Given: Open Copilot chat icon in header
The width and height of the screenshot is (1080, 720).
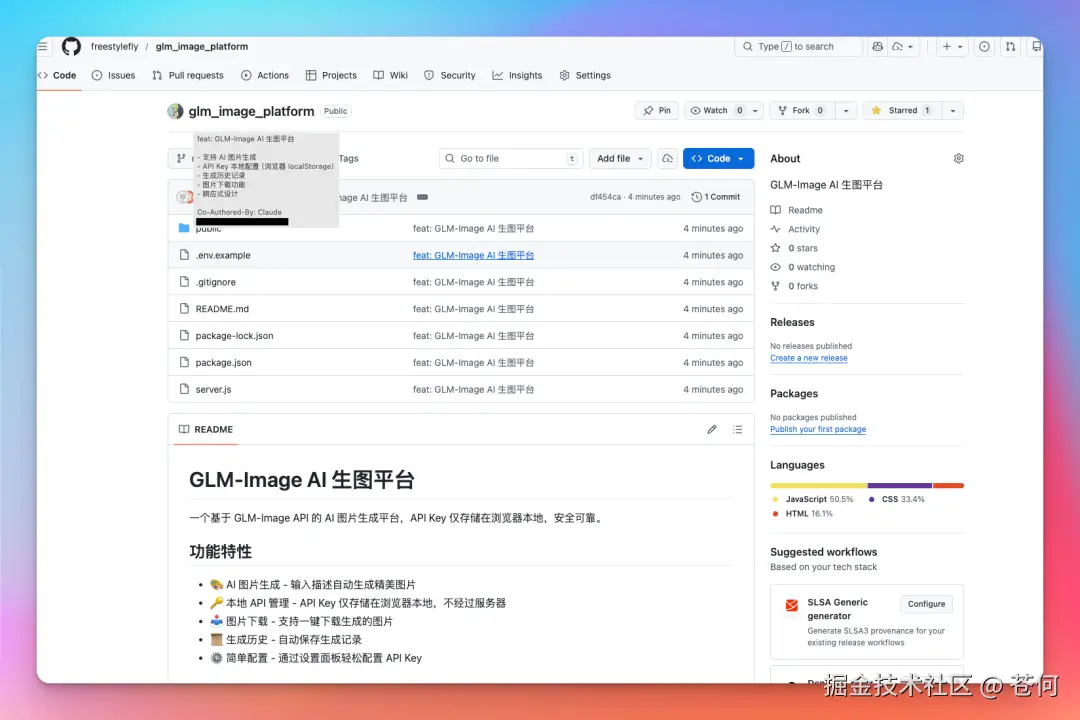Looking at the screenshot, I should pyautogui.click(x=877, y=46).
